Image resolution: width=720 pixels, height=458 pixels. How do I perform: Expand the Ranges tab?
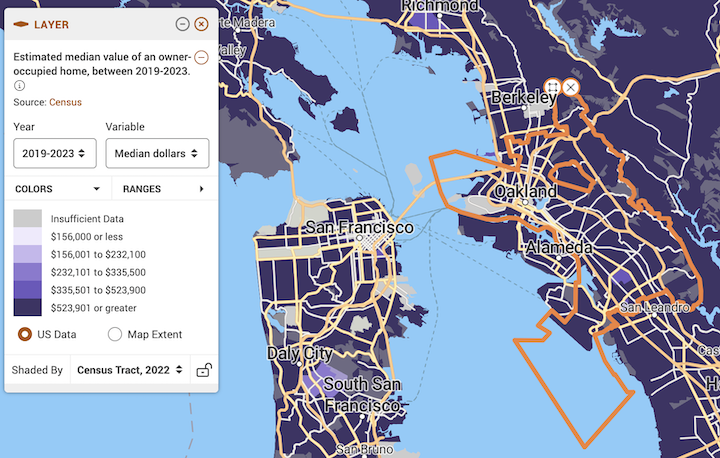click(163, 188)
